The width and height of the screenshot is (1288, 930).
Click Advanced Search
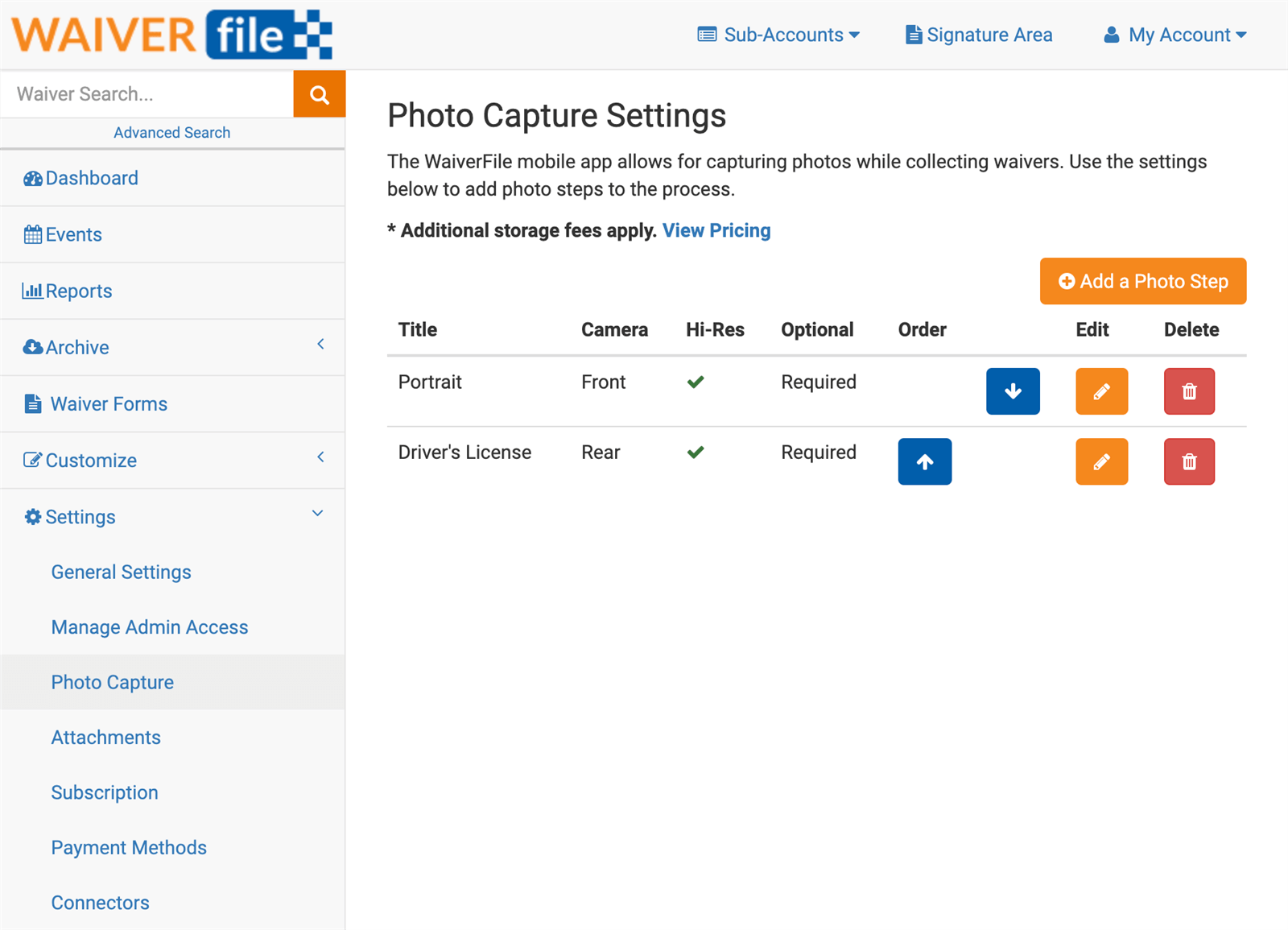click(171, 132)
